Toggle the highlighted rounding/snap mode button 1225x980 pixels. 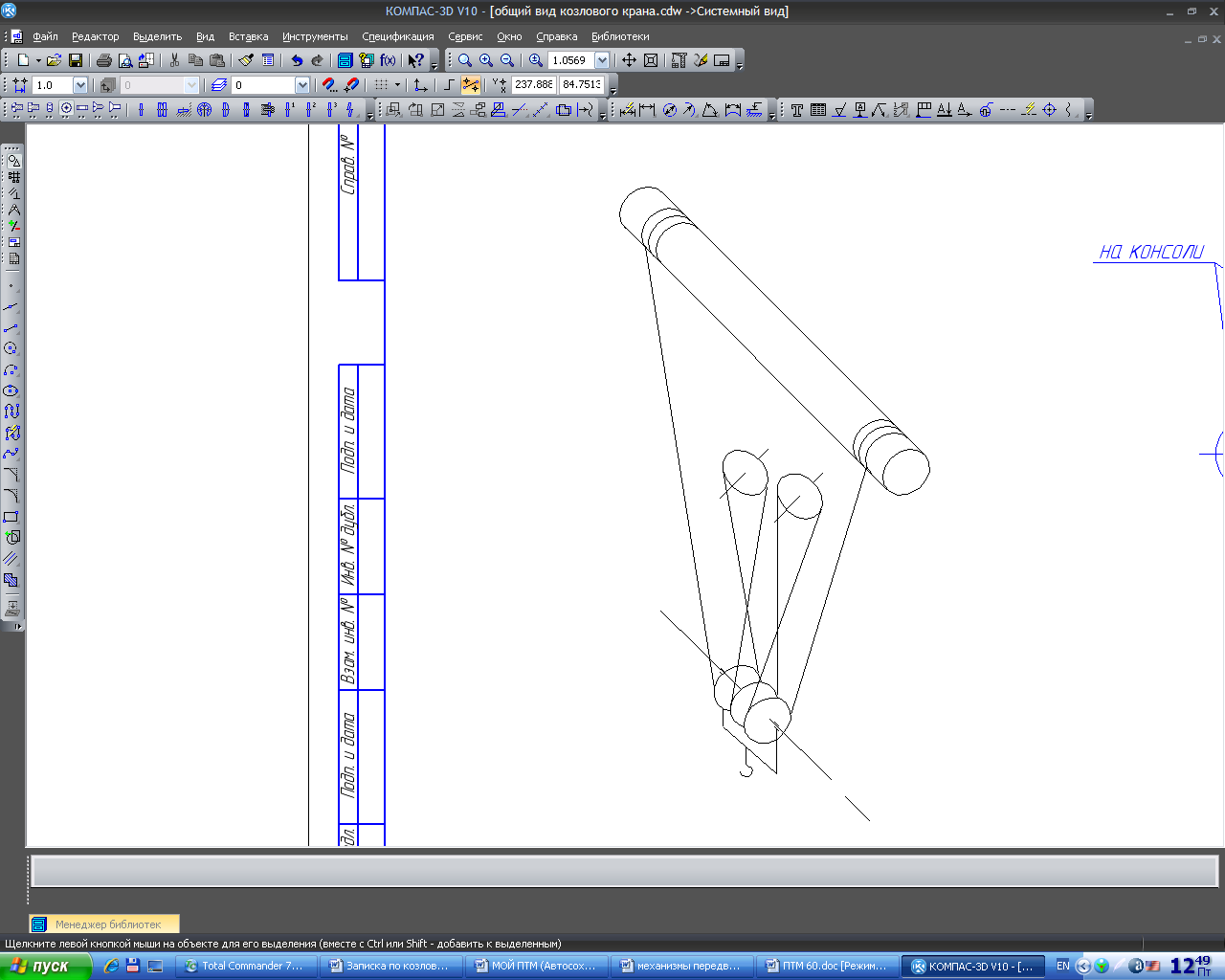(471, 85)
